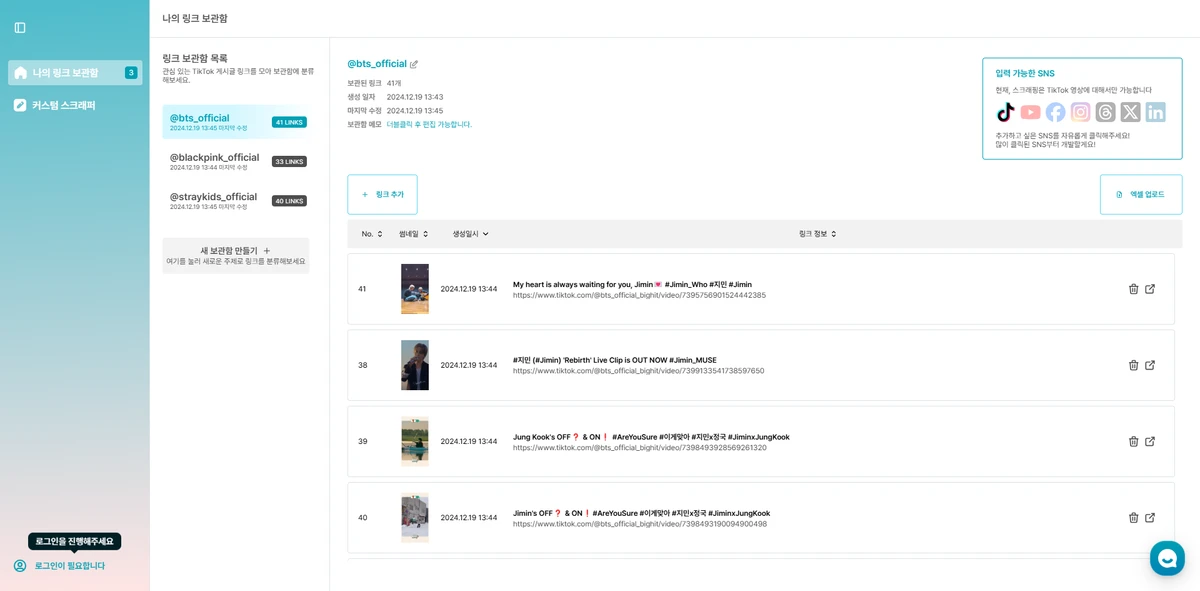Screen dimensions: 1200x591
Task: Click 더블클릭 후 편집 가능합니다 memo text
Action: point(429,125)
